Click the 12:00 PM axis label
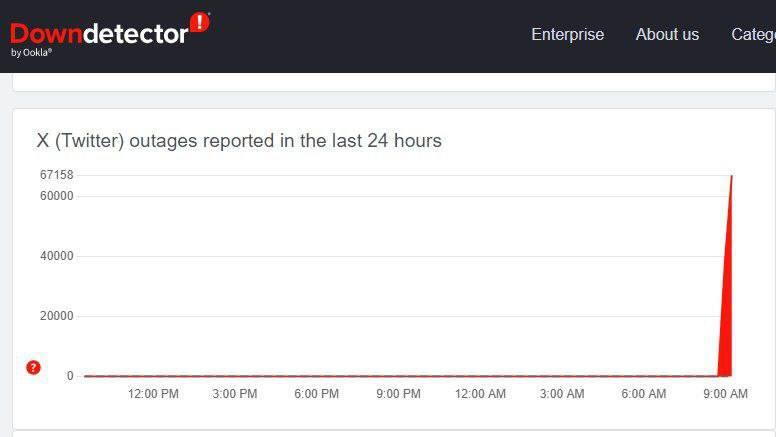This screenshot has height=437, width=776. coord(153,394)
